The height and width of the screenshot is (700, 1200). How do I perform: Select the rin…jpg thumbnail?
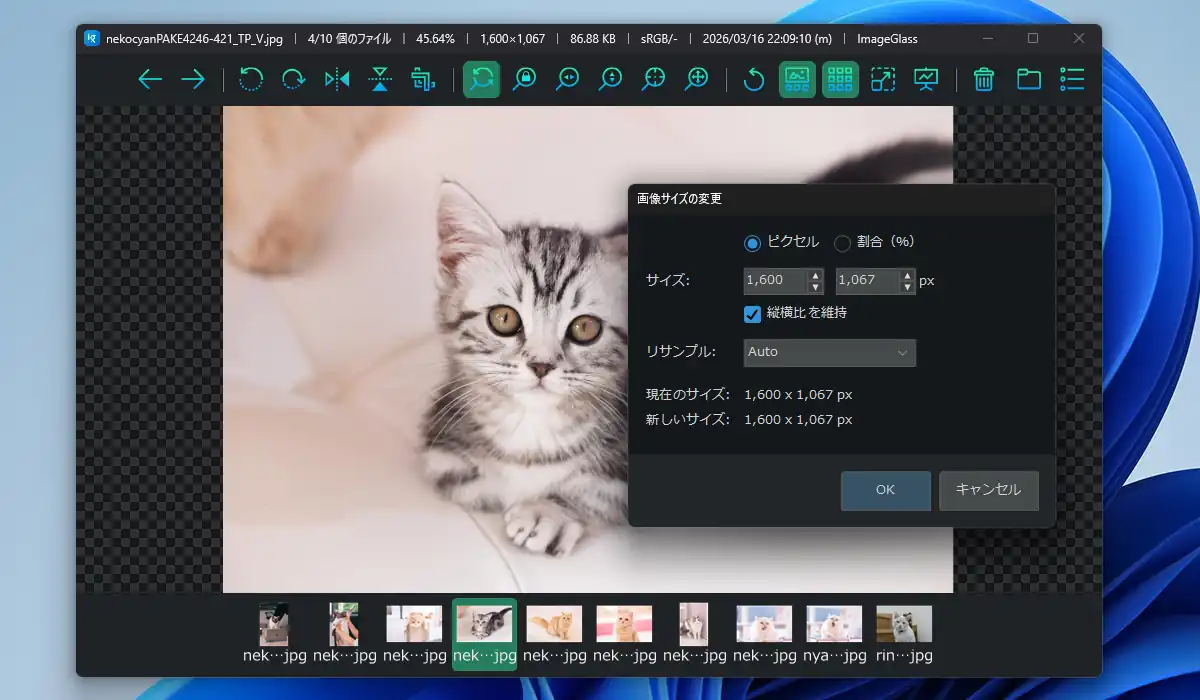click(904, 634)
